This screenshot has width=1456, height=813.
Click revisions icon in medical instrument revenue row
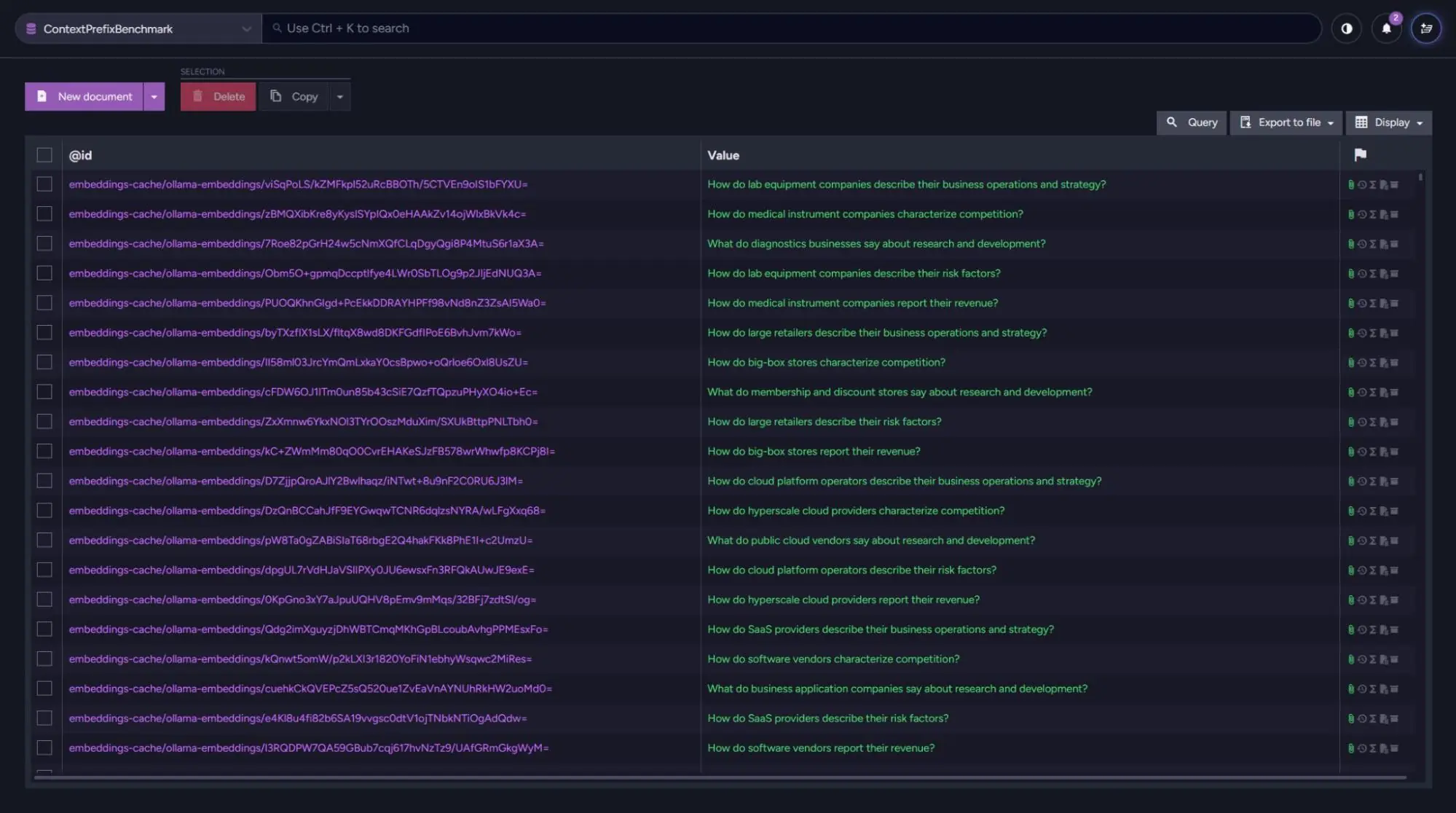tap(1362, 303)
